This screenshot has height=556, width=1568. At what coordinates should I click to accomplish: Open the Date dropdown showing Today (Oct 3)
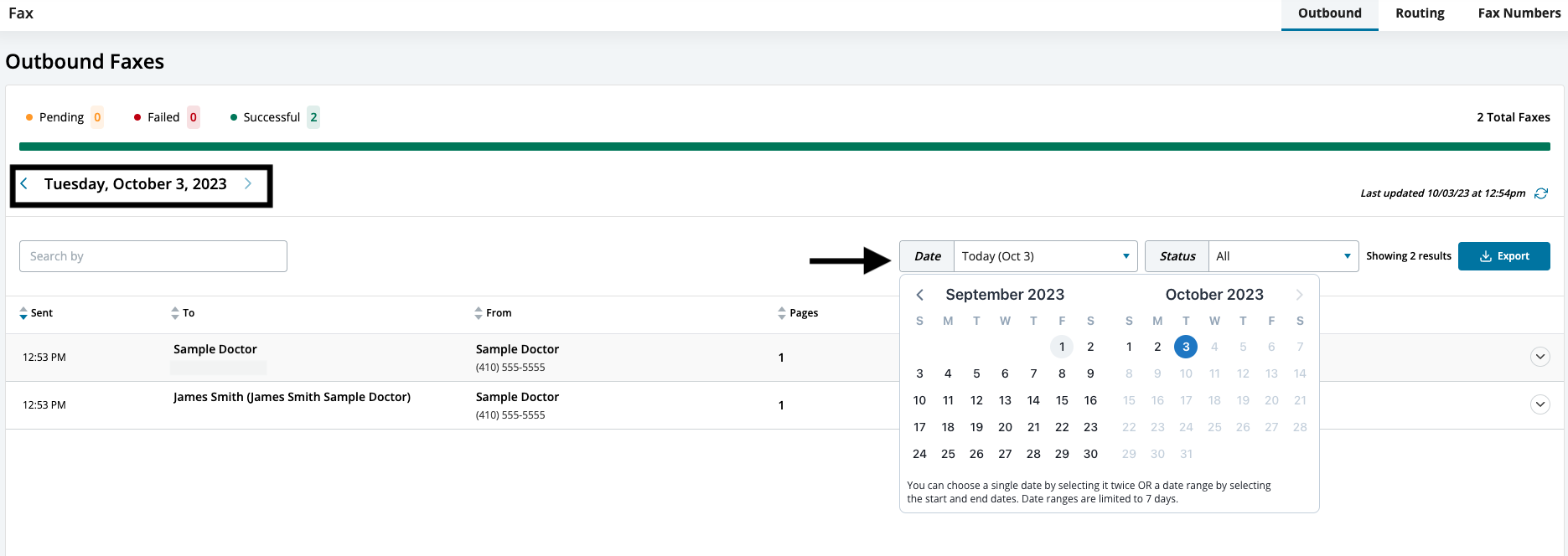click(1044, 256)
